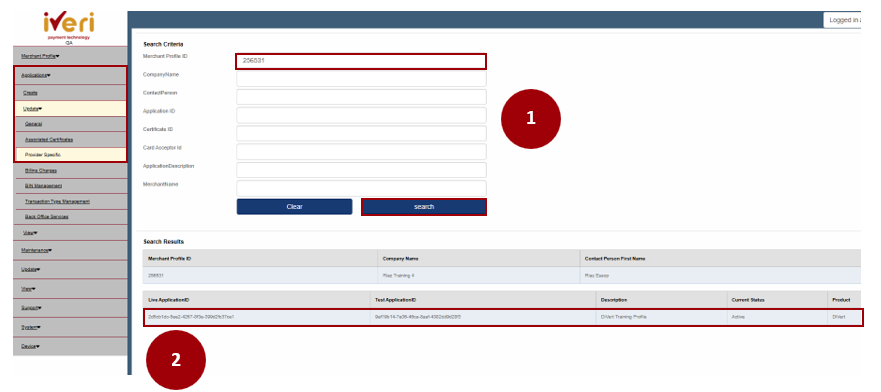Expand the Applications menu

tap(36, 75)
